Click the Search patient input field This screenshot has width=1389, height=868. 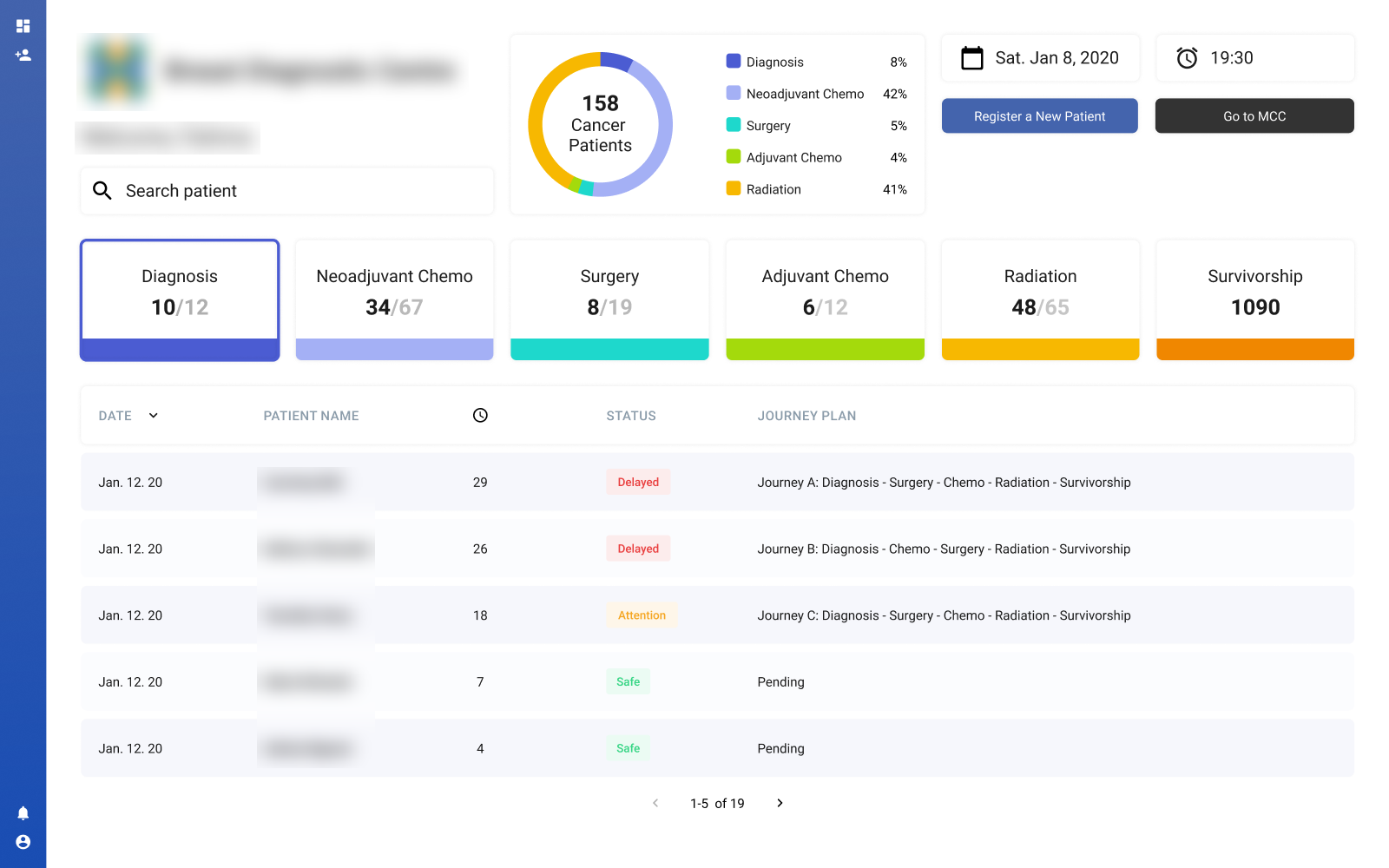click(x=287, y=191)
